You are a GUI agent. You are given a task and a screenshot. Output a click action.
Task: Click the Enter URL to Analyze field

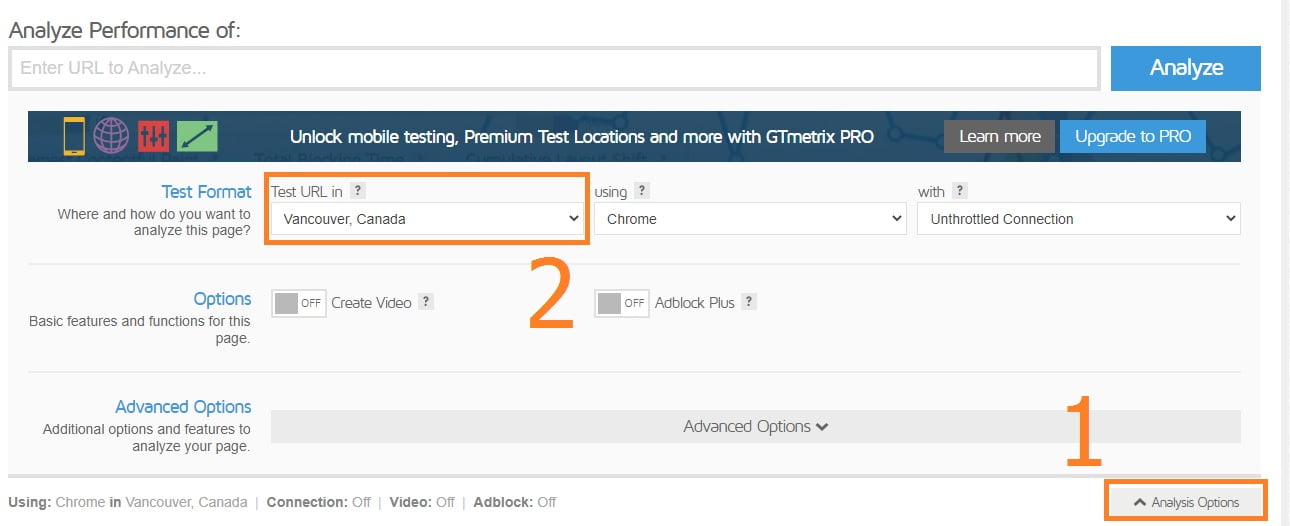pyautogui.click(x=555, y=69)
